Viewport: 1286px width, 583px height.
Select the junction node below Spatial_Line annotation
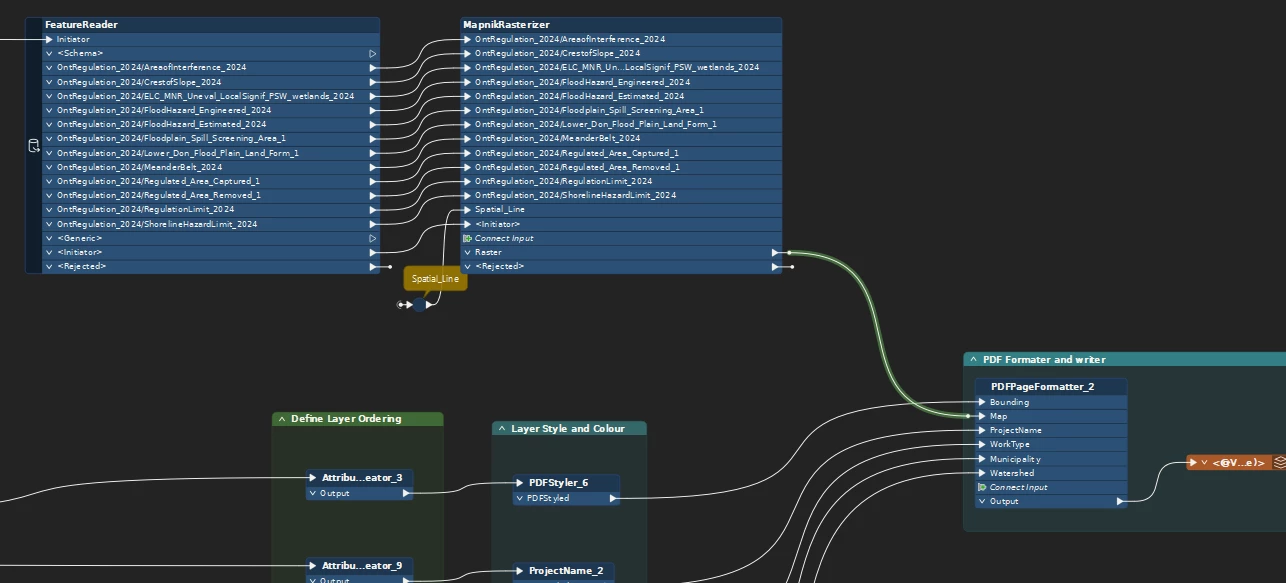pyautogui.click(x=419, y=305)
